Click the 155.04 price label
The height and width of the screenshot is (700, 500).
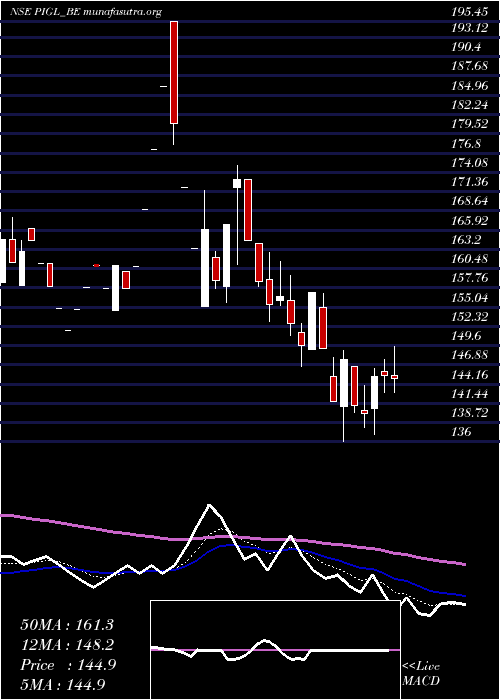tap(471, 298)
